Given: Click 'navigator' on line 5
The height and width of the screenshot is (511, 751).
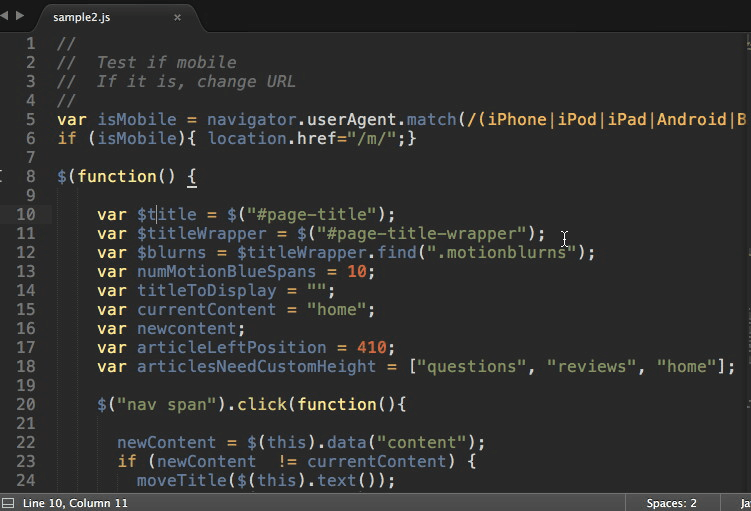Looking at the screenshot, I should click(x=251, y=119).
